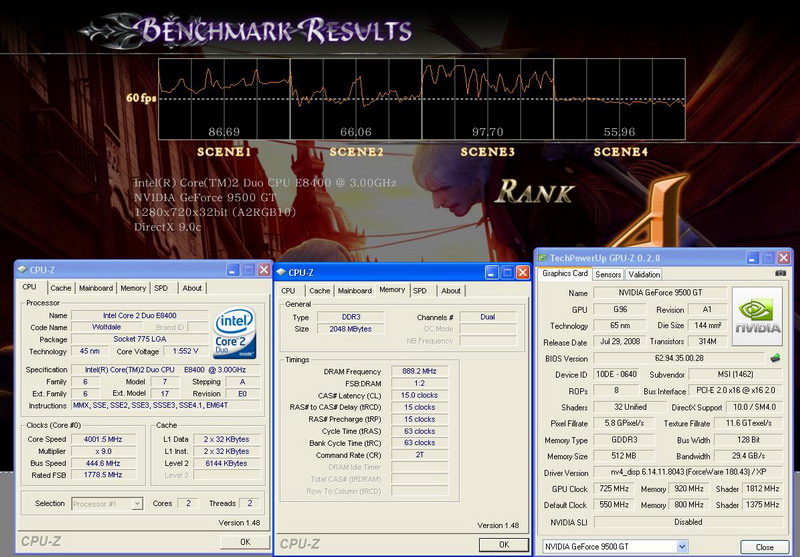Open Memory tab in left CPU-Z

(x=133, y=288)
